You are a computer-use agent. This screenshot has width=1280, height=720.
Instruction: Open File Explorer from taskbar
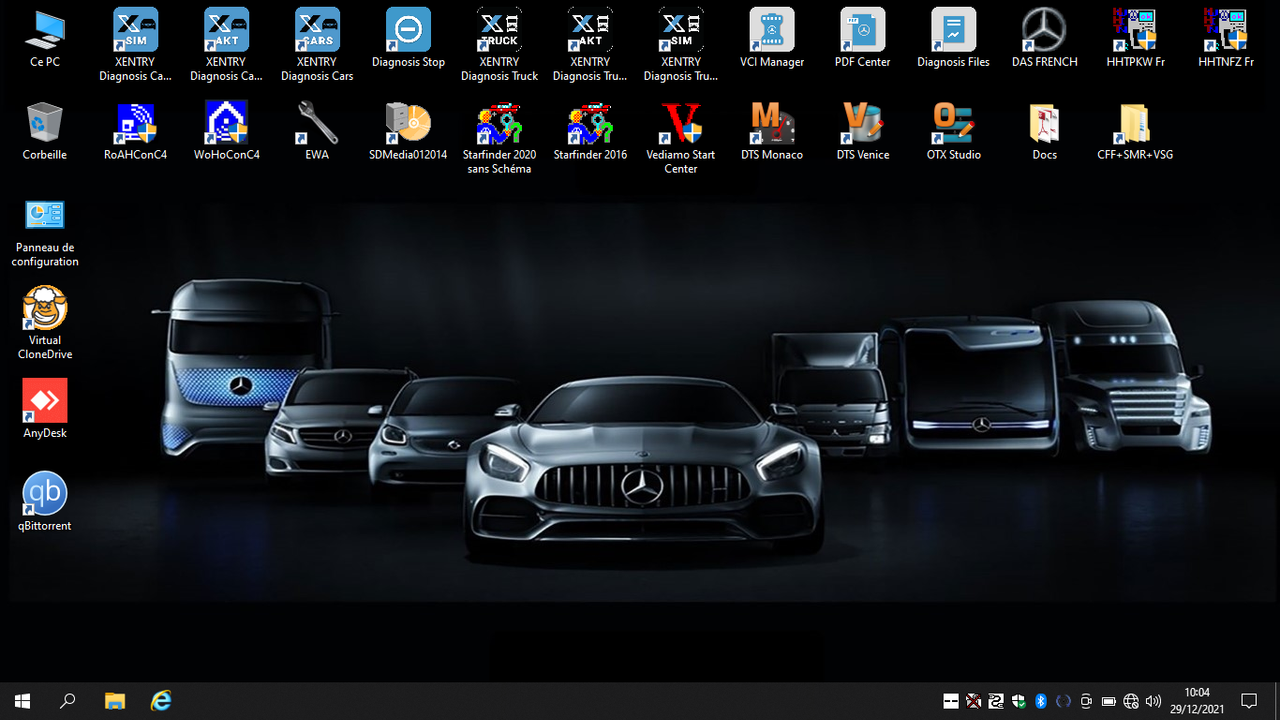115,701
